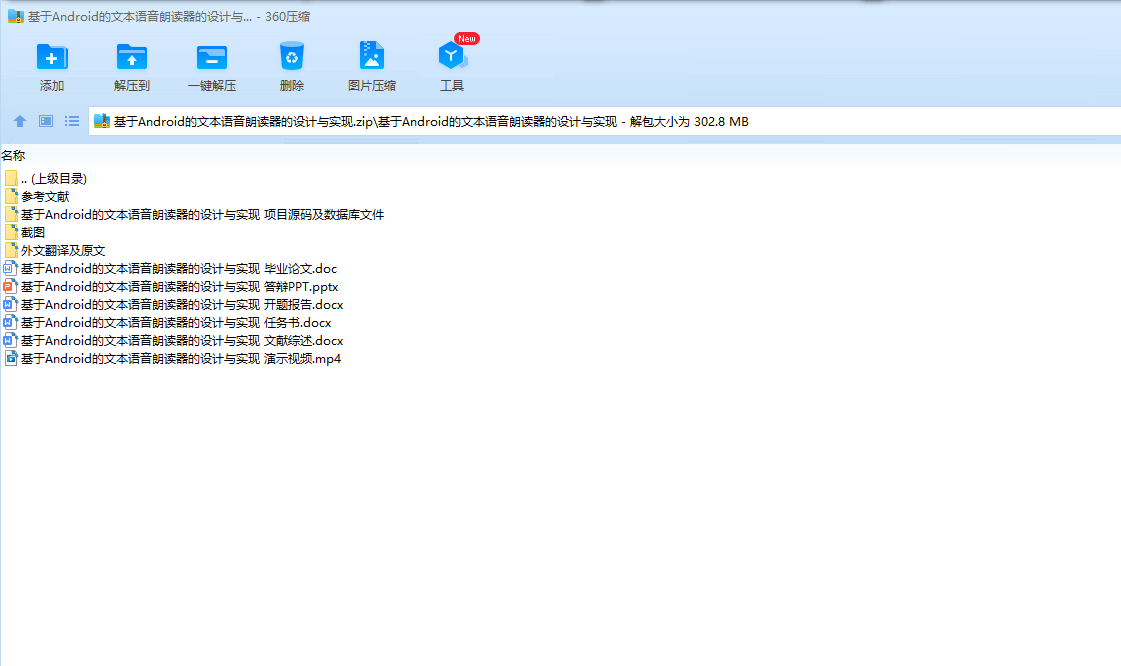The height and width of the screenshot is (666, 1121).
Task: Click the 名称 column header
Action: coord(14,155)
